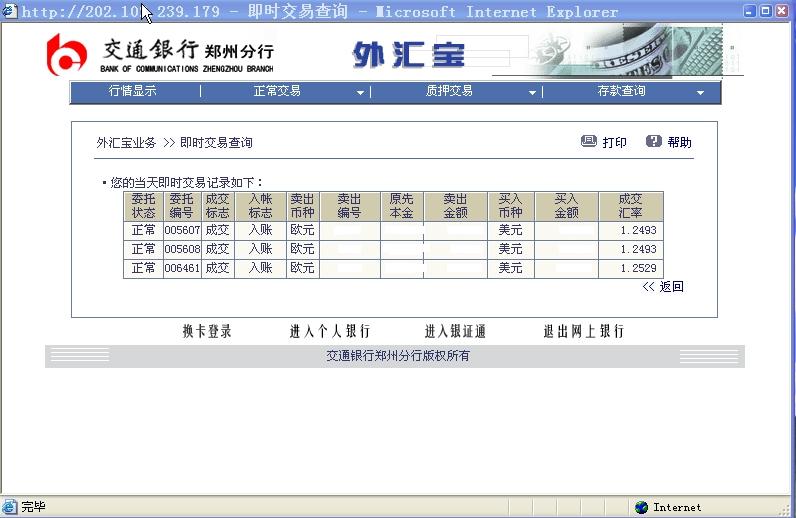Click the 成交汇率 column header
This screenshot has height=518, width=796.
click(631, 206)
